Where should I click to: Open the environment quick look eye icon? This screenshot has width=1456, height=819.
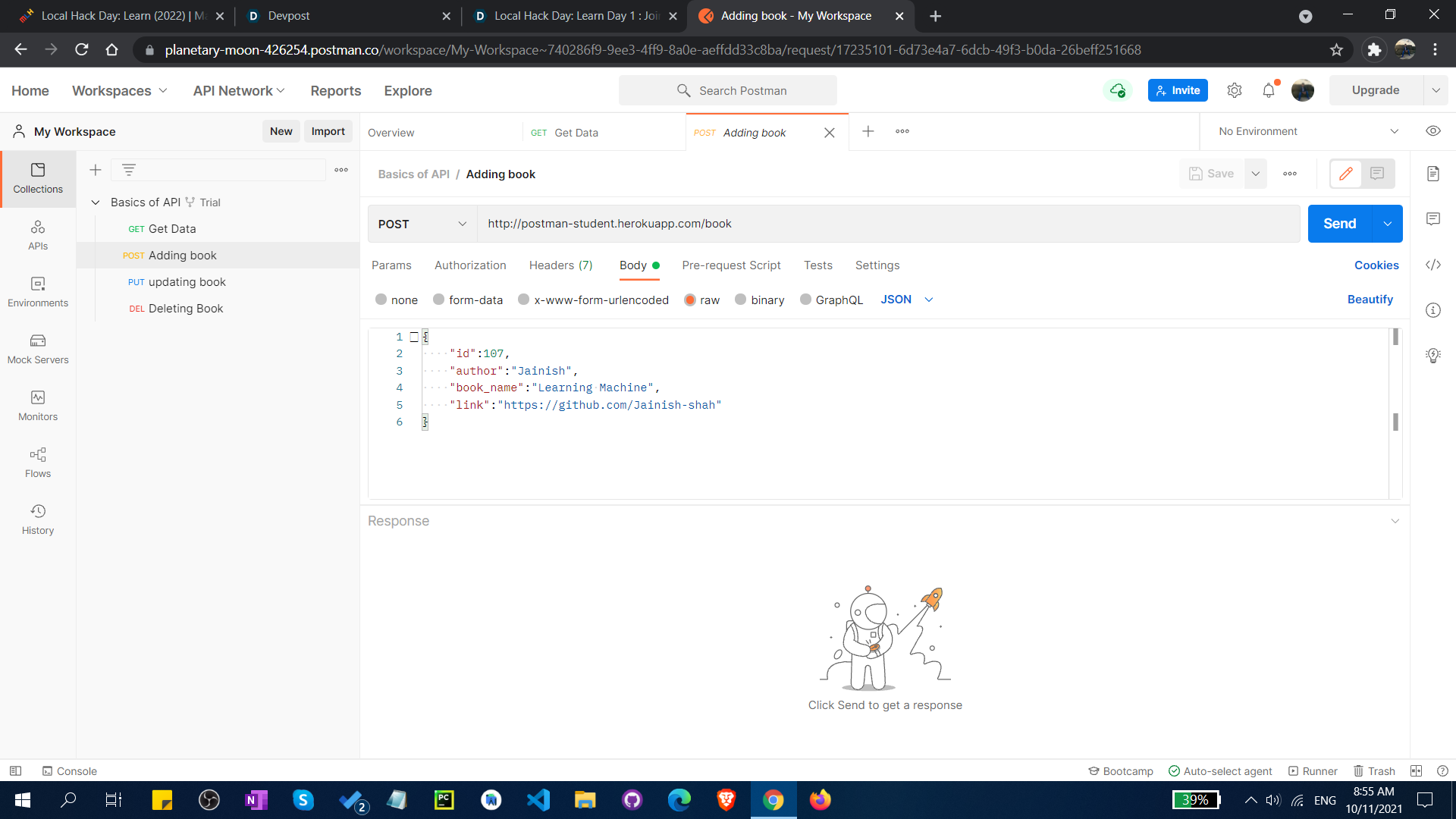point(1432,131)
